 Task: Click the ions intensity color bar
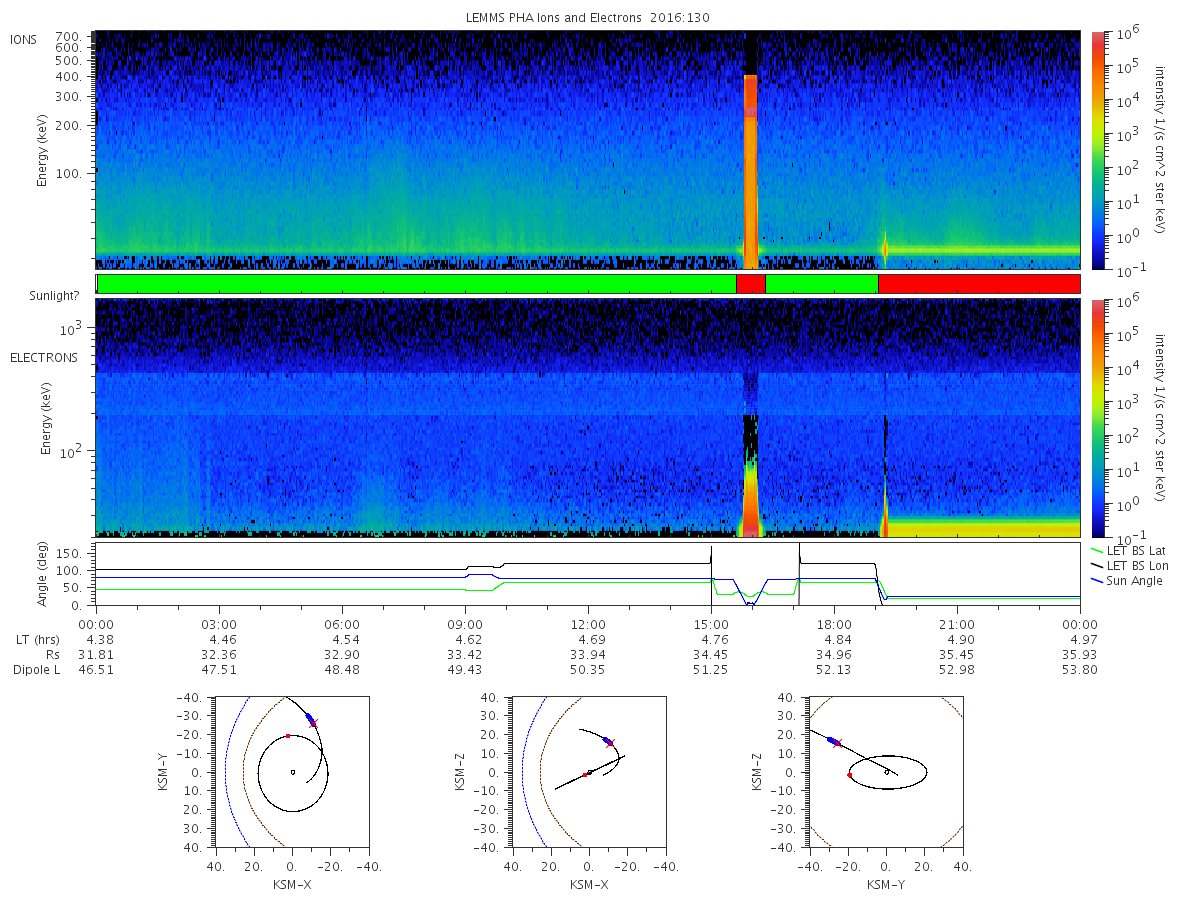click(x=1098, y=150)
